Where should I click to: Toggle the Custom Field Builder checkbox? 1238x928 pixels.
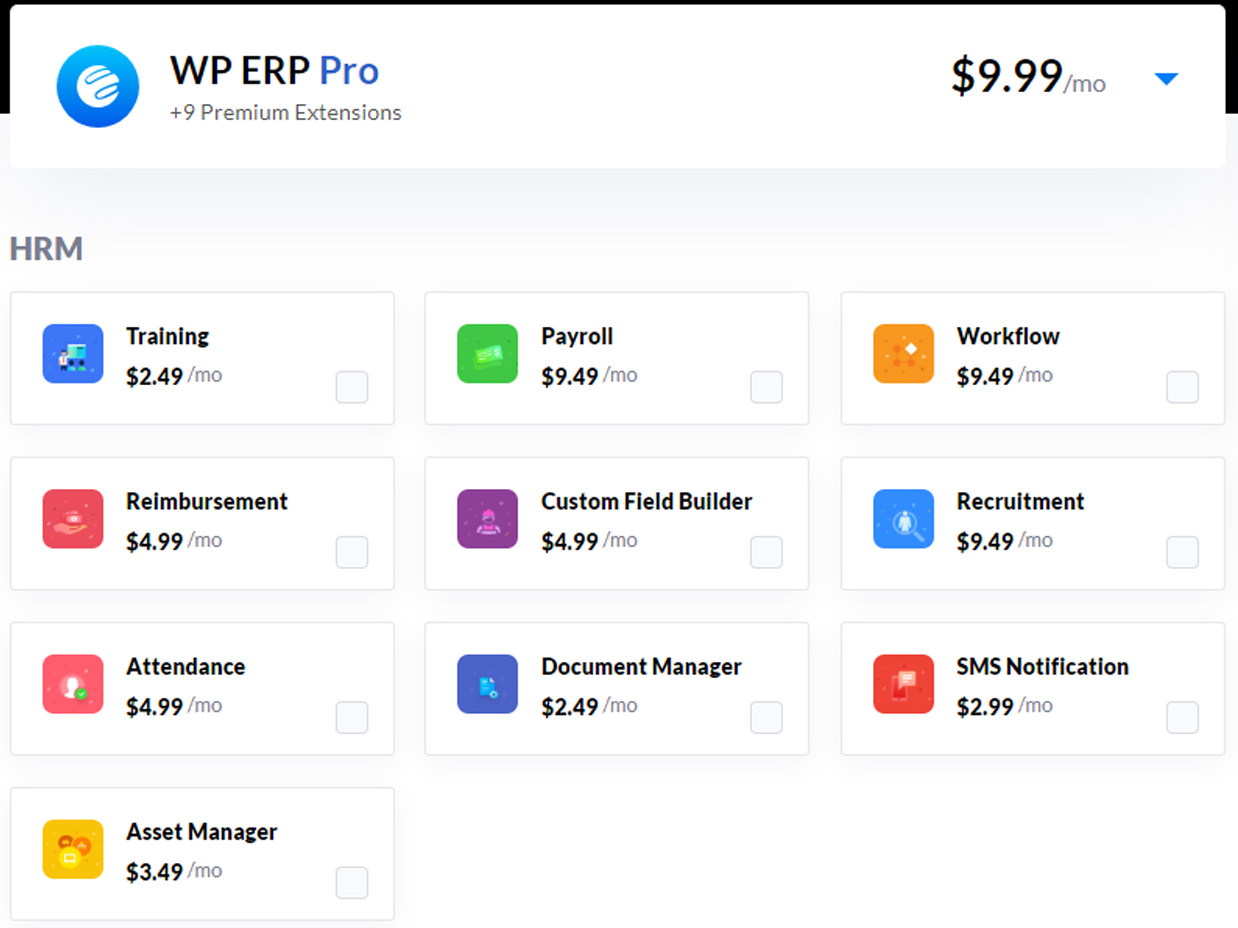click(x=767, y=552)
